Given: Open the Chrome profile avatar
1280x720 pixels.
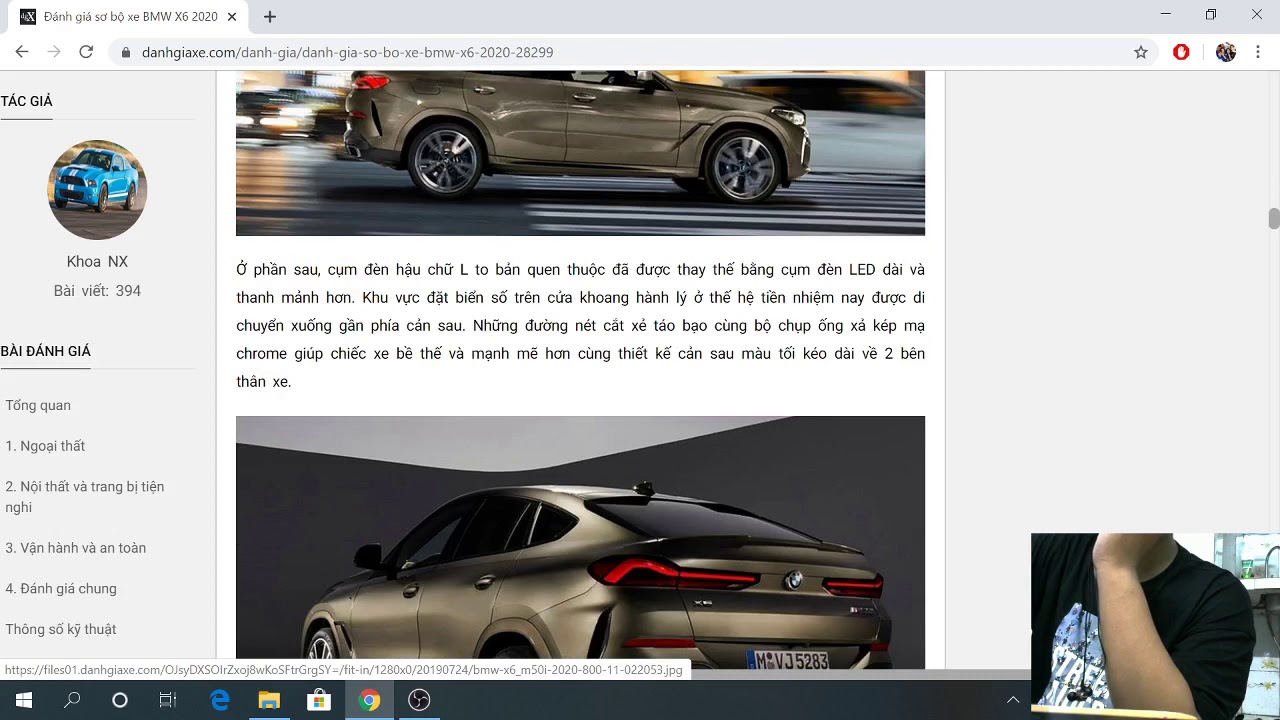Looking at the screenshot, I should click(x=1226, y=52).
